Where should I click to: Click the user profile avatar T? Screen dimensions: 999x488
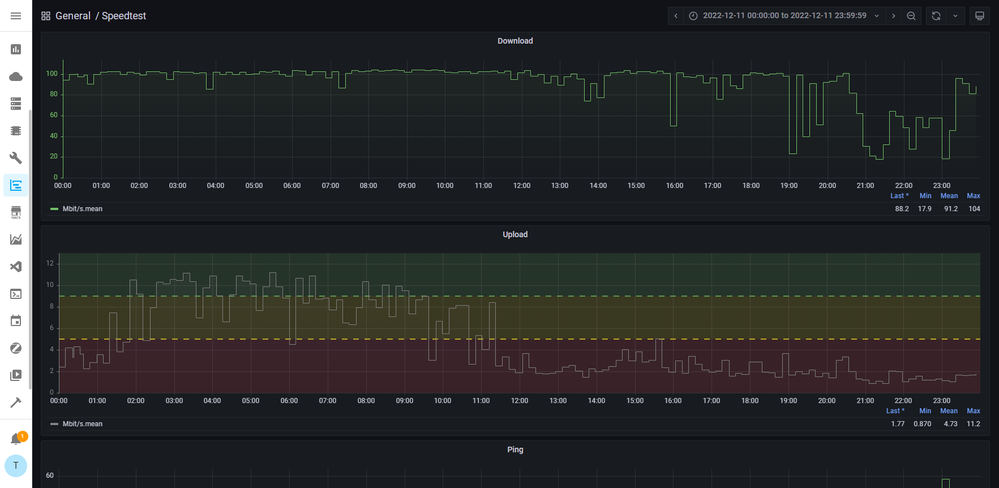click(15, 466)
